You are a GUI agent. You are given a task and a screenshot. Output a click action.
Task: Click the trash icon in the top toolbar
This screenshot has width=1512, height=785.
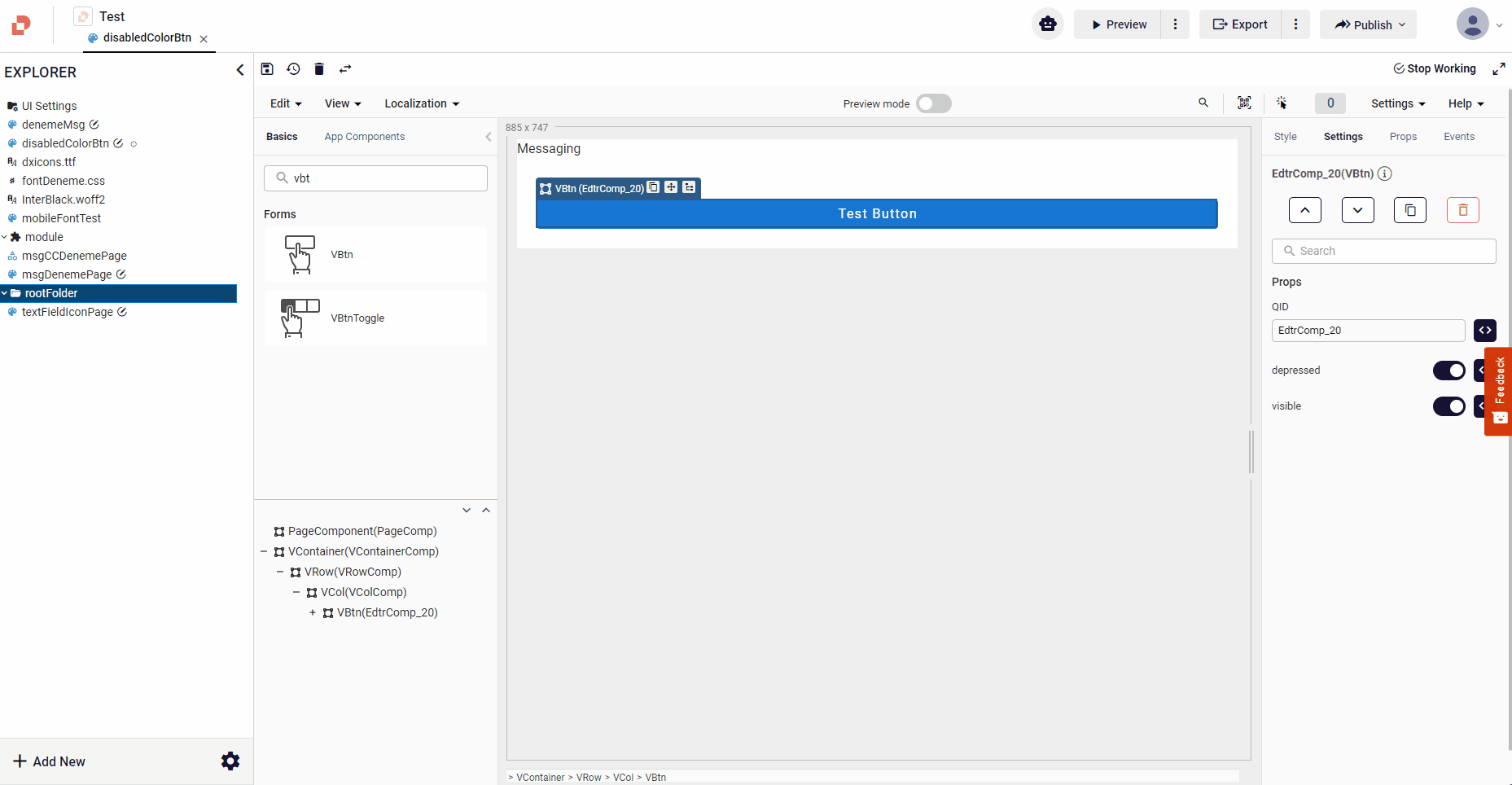click(x=319, y=69)
